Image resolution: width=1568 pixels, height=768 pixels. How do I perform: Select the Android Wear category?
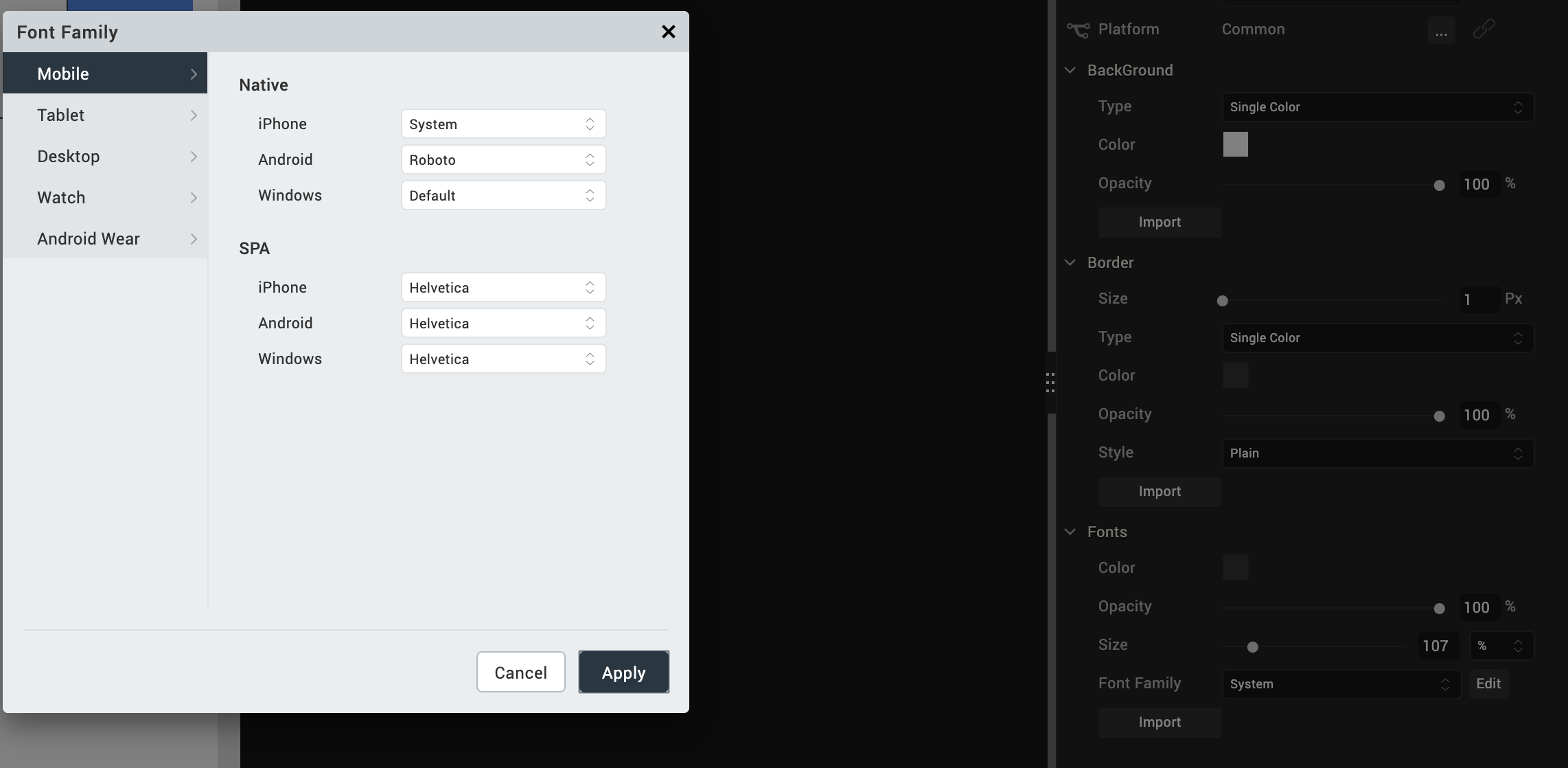click(x=105, y=239)
